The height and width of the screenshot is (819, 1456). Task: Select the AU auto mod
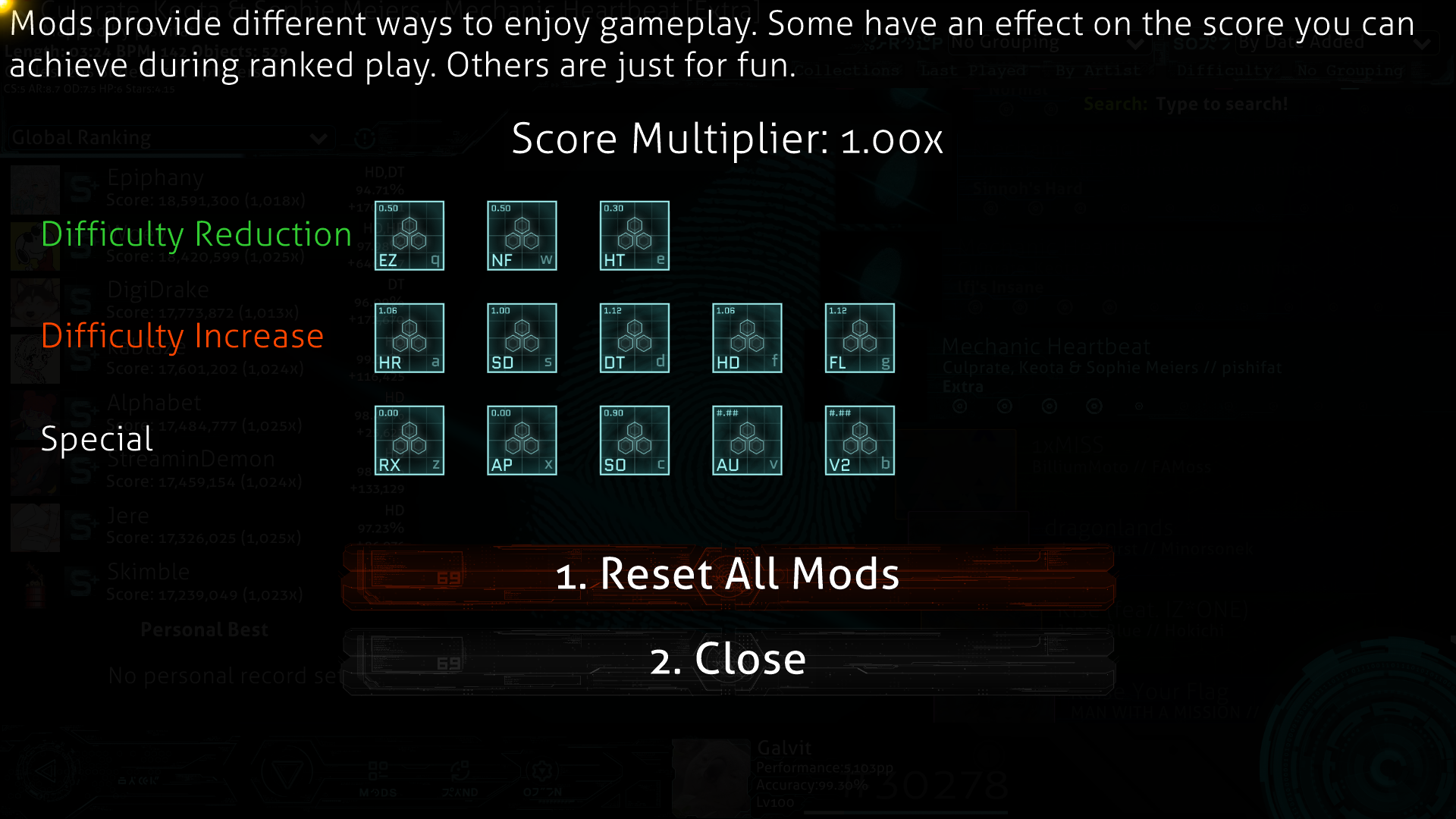click(746, 440)
